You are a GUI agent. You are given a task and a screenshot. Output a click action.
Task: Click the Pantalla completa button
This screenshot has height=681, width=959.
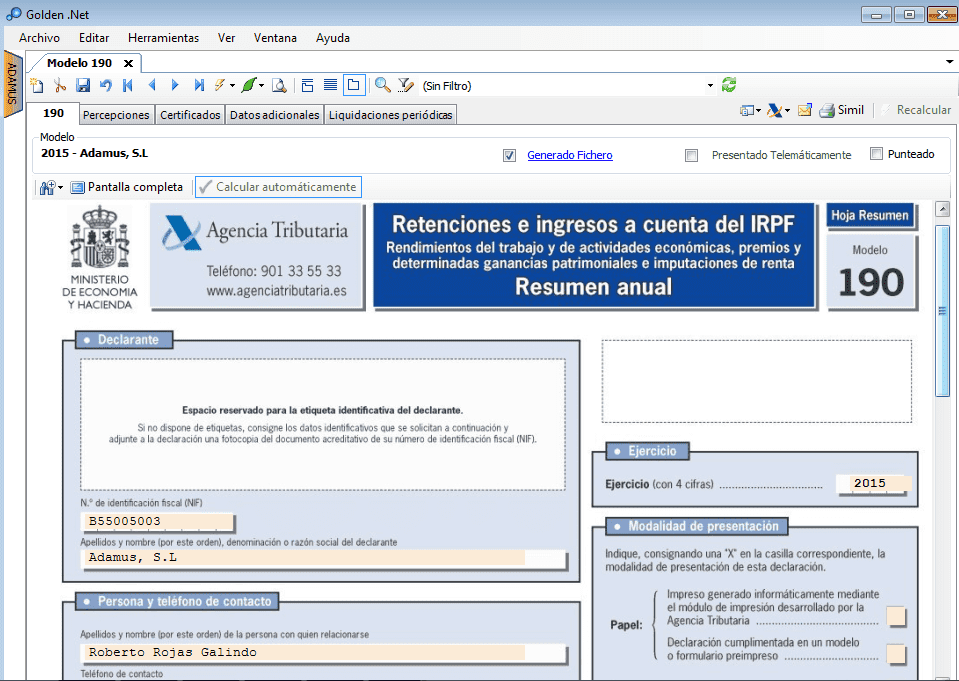pos(127,187)
